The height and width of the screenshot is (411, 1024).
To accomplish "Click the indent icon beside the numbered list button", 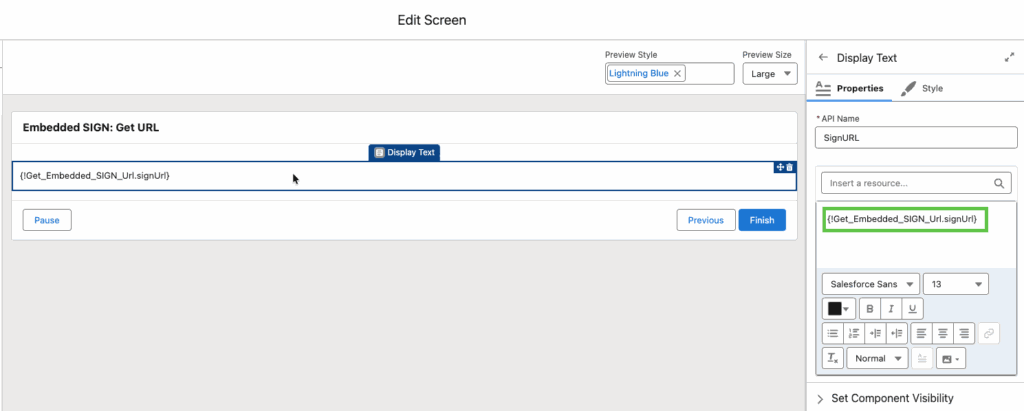I will 875,333.
